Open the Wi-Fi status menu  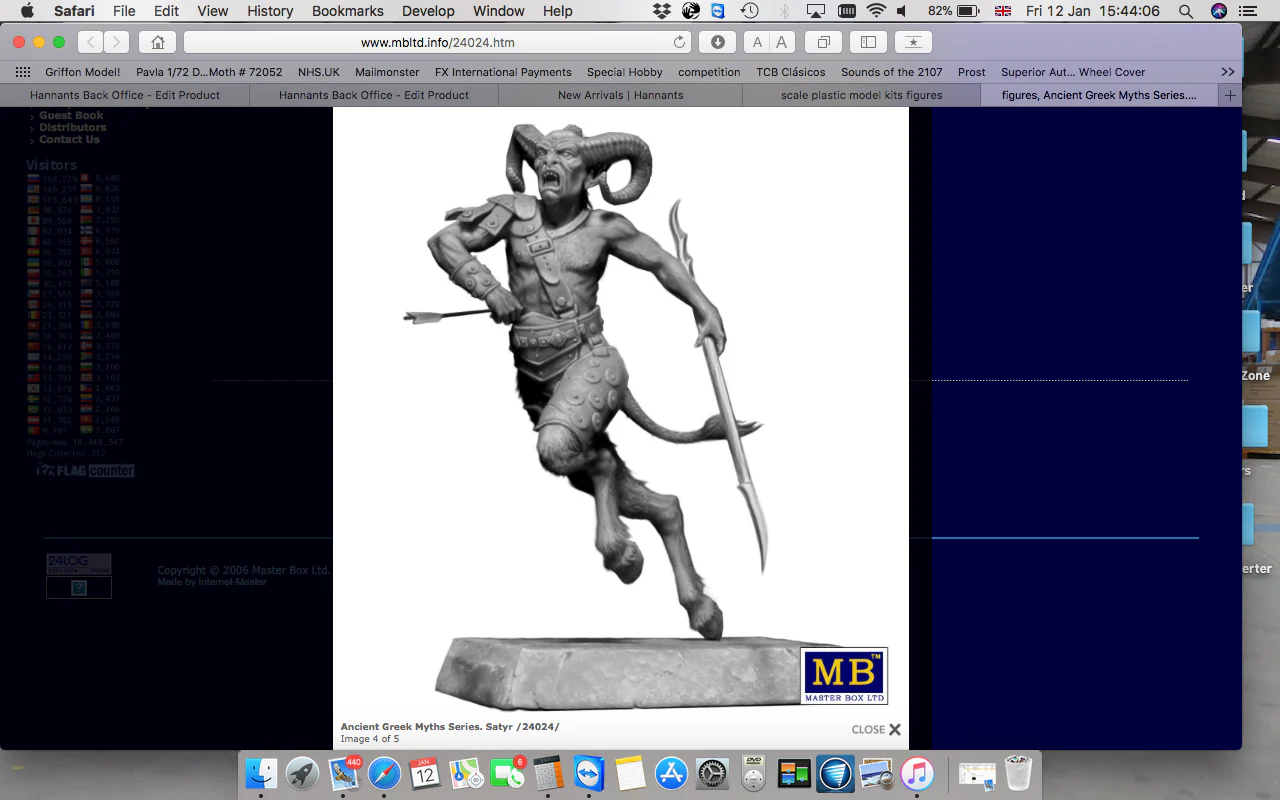tap(876, 11)
